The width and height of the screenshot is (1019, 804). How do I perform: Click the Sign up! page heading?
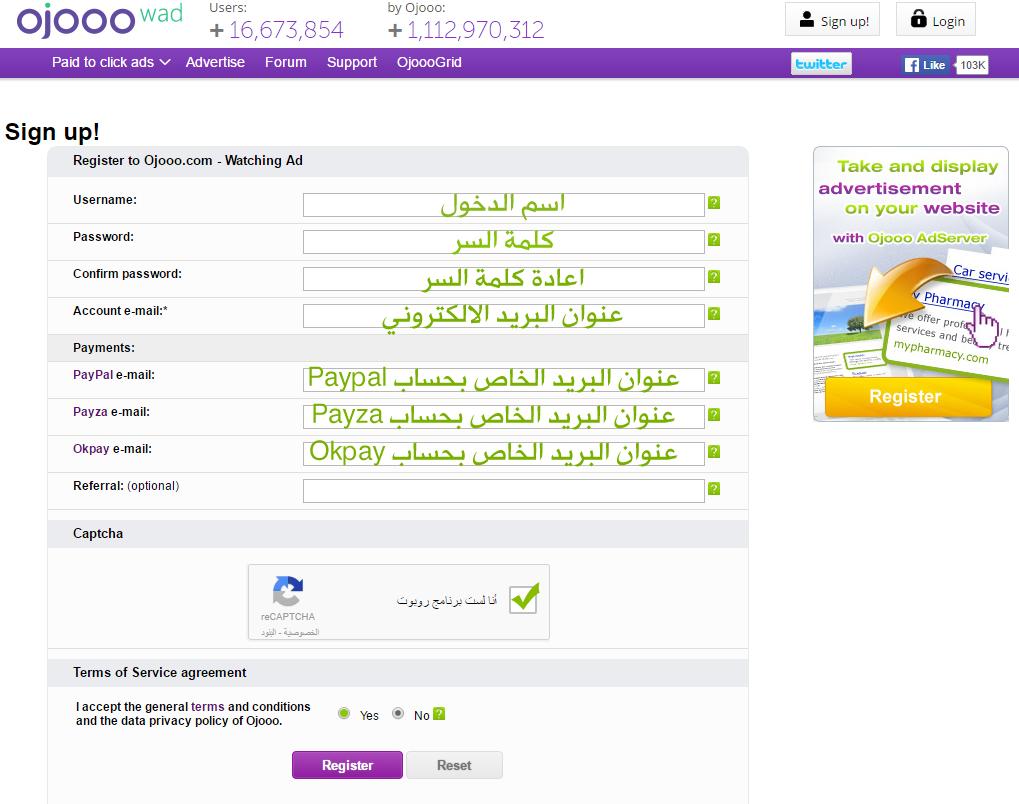tap(52, 132)
